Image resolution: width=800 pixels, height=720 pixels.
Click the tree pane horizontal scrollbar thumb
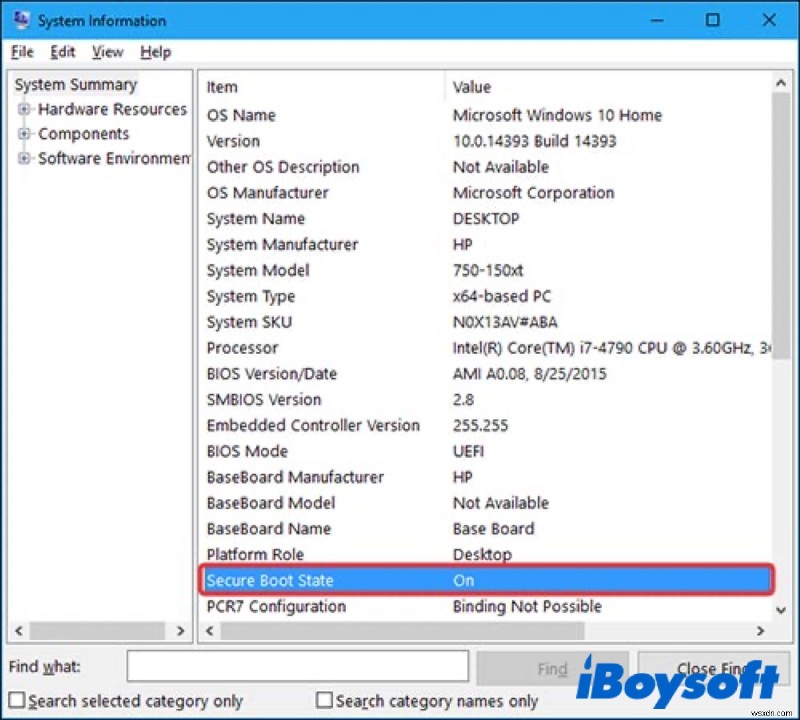[97, 631]
